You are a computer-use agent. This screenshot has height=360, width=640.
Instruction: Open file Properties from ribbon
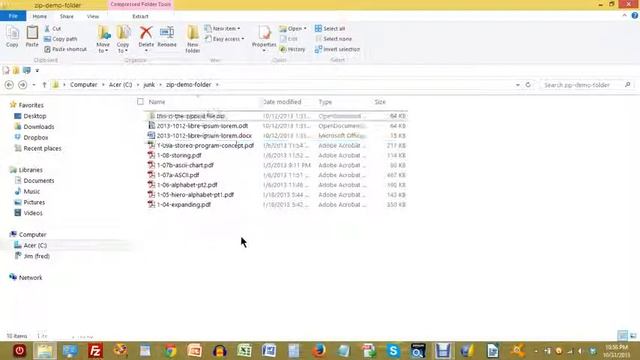coord(264,39)
